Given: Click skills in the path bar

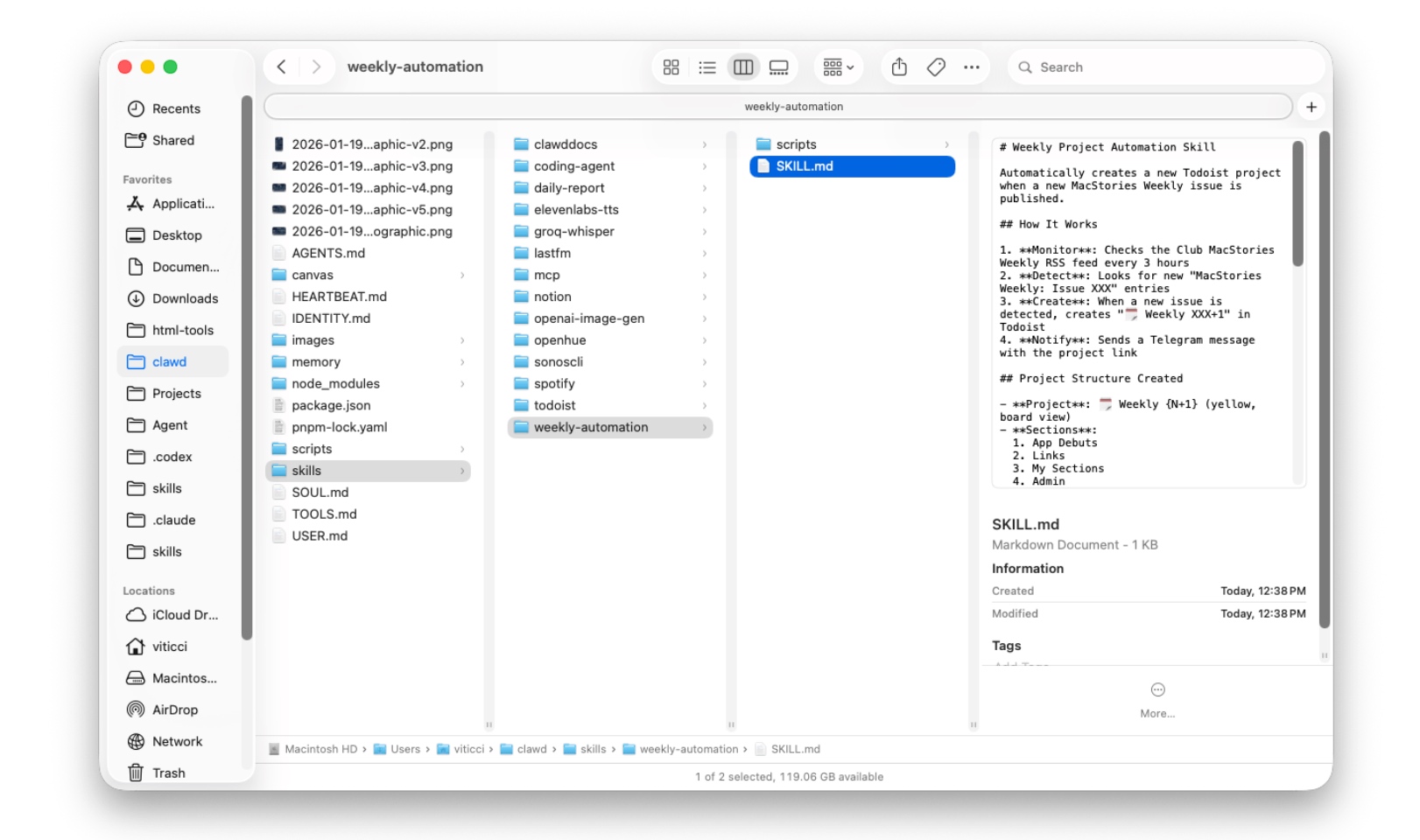Looking at the screenshot, I should click(x=585, y=749).
